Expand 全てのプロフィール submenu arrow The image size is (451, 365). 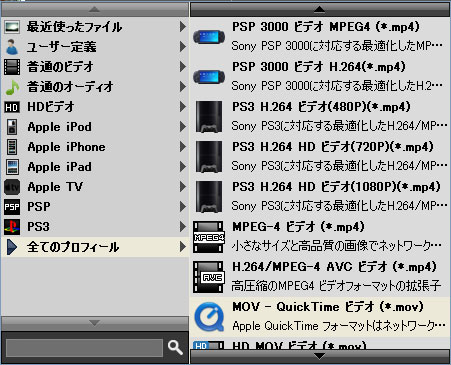(183, 247)
